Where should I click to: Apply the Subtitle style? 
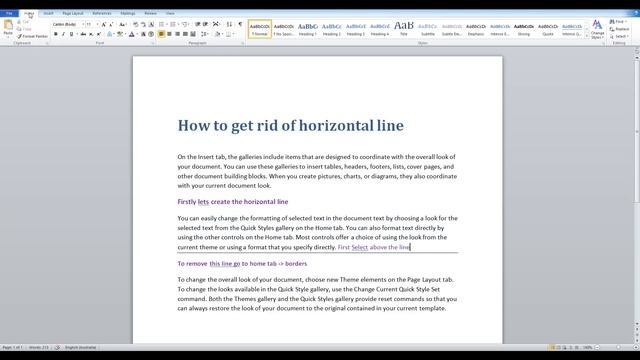[428, 29]
